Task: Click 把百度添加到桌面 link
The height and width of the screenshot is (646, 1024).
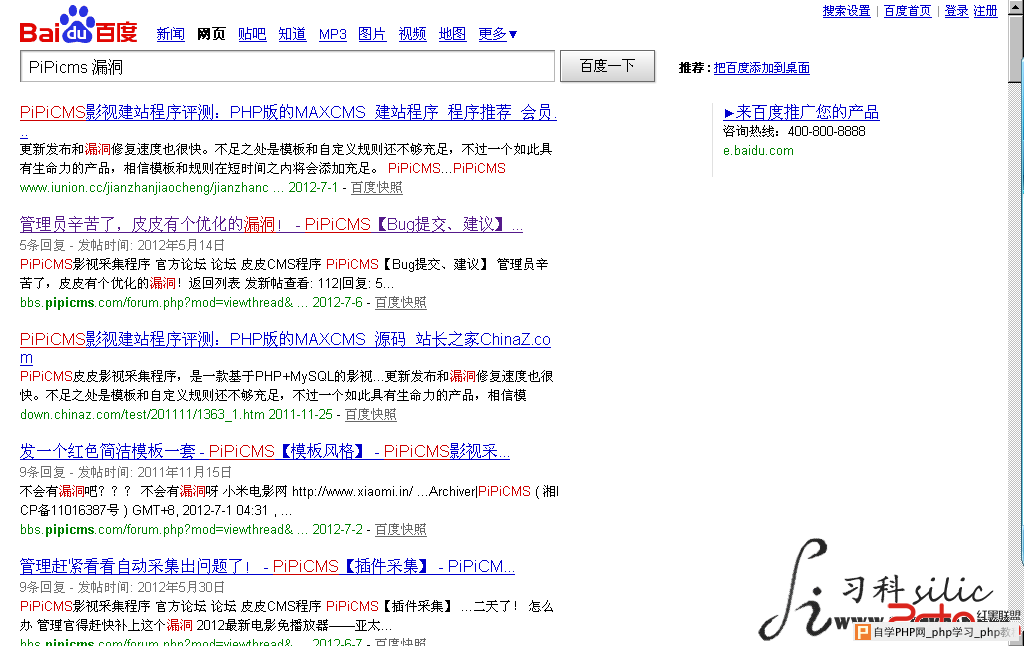Action: pyautogui.click(x=761, y=68)
